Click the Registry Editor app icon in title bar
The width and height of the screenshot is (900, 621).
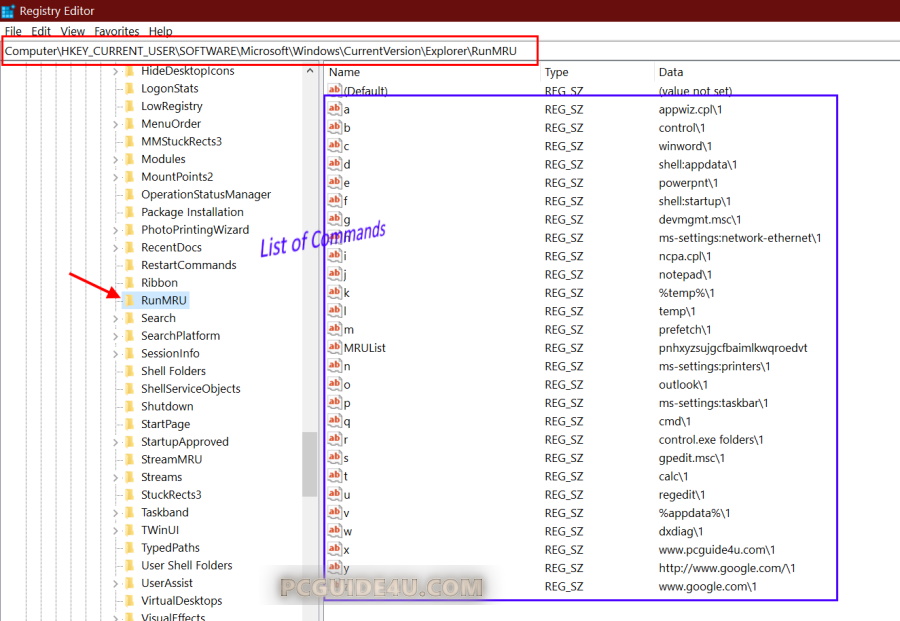10,11
